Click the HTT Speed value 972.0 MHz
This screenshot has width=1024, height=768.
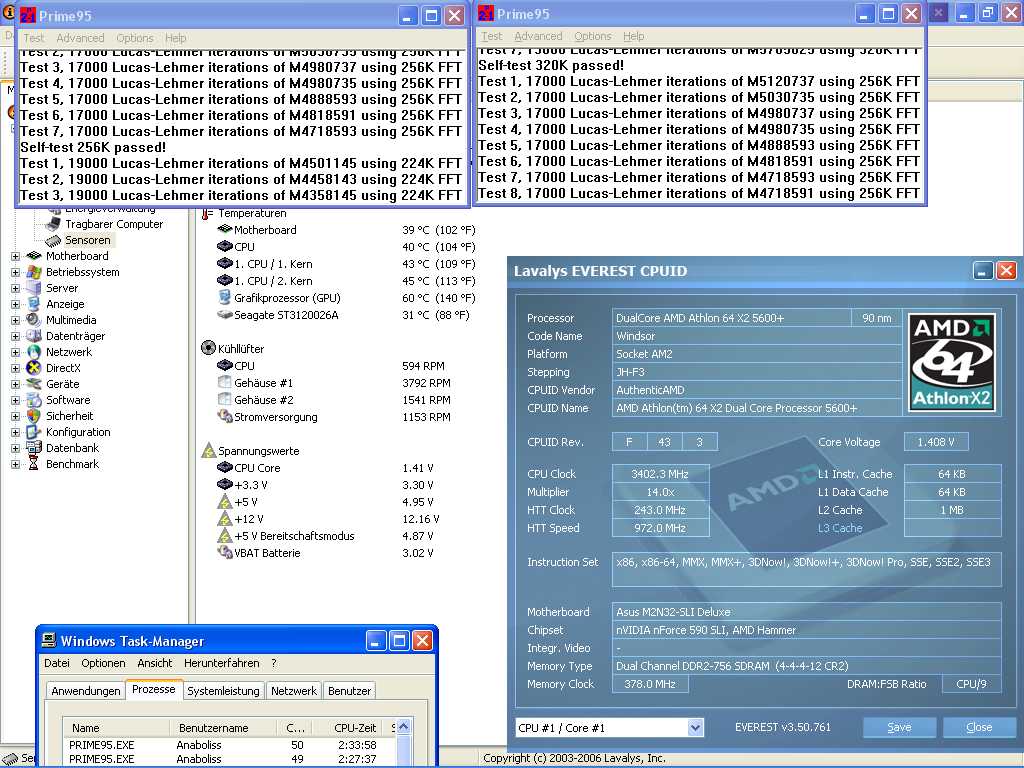click(660, 528)
